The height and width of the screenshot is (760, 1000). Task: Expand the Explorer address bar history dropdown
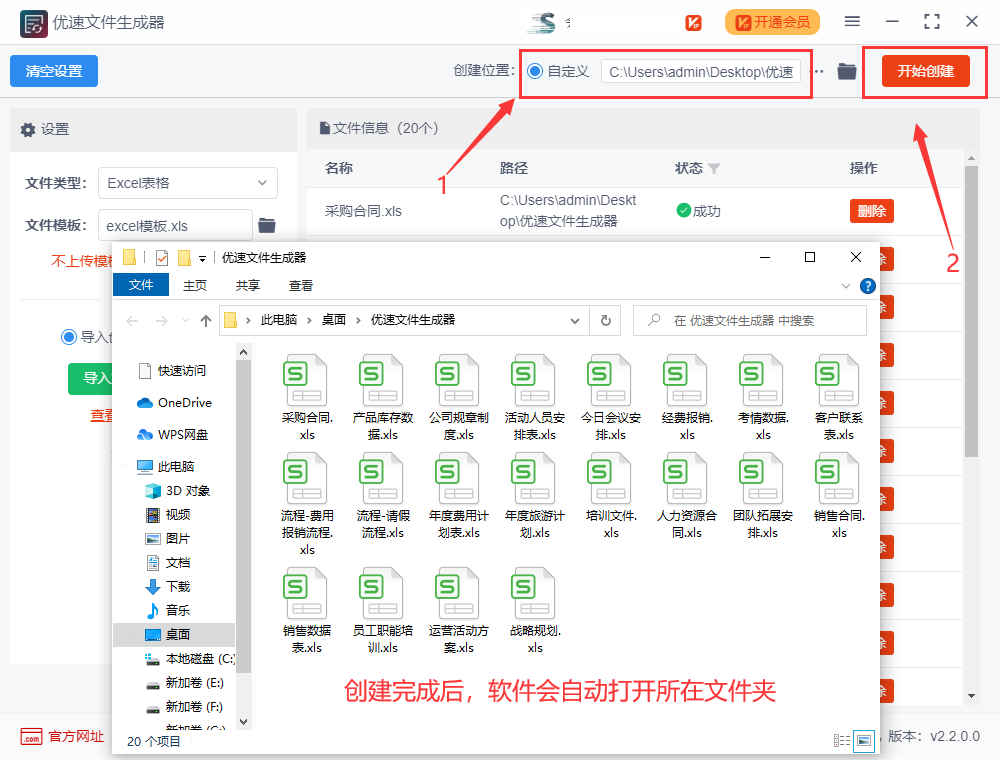coord(575,321)
